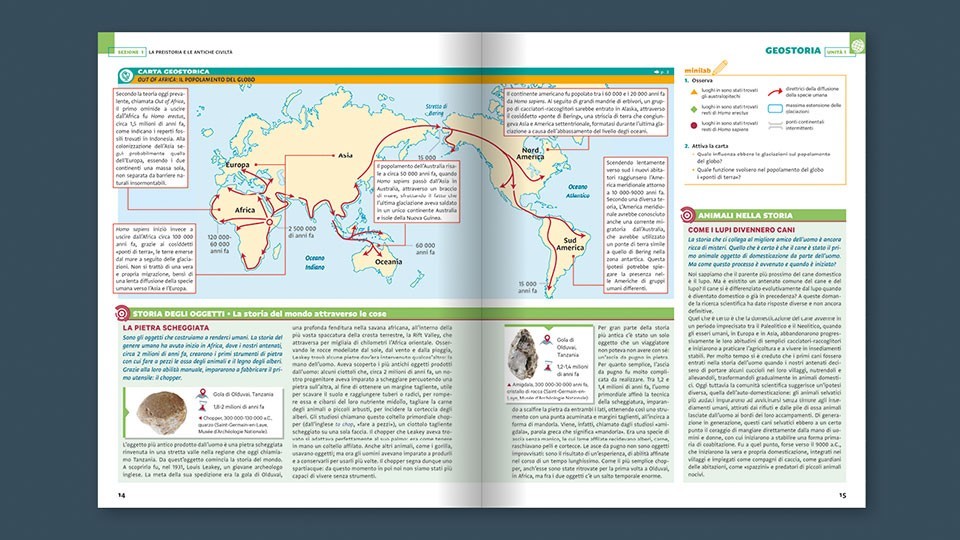
Task: Select the Unità 1 tag beside Geostoria
Action: pyautogui.click(x=839, y=52)
